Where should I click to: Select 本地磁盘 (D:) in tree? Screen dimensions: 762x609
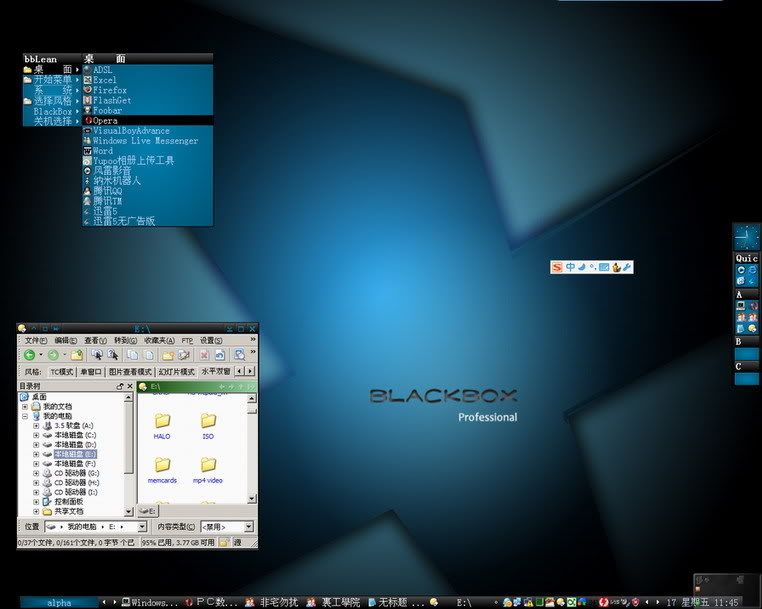pos(75,444)
